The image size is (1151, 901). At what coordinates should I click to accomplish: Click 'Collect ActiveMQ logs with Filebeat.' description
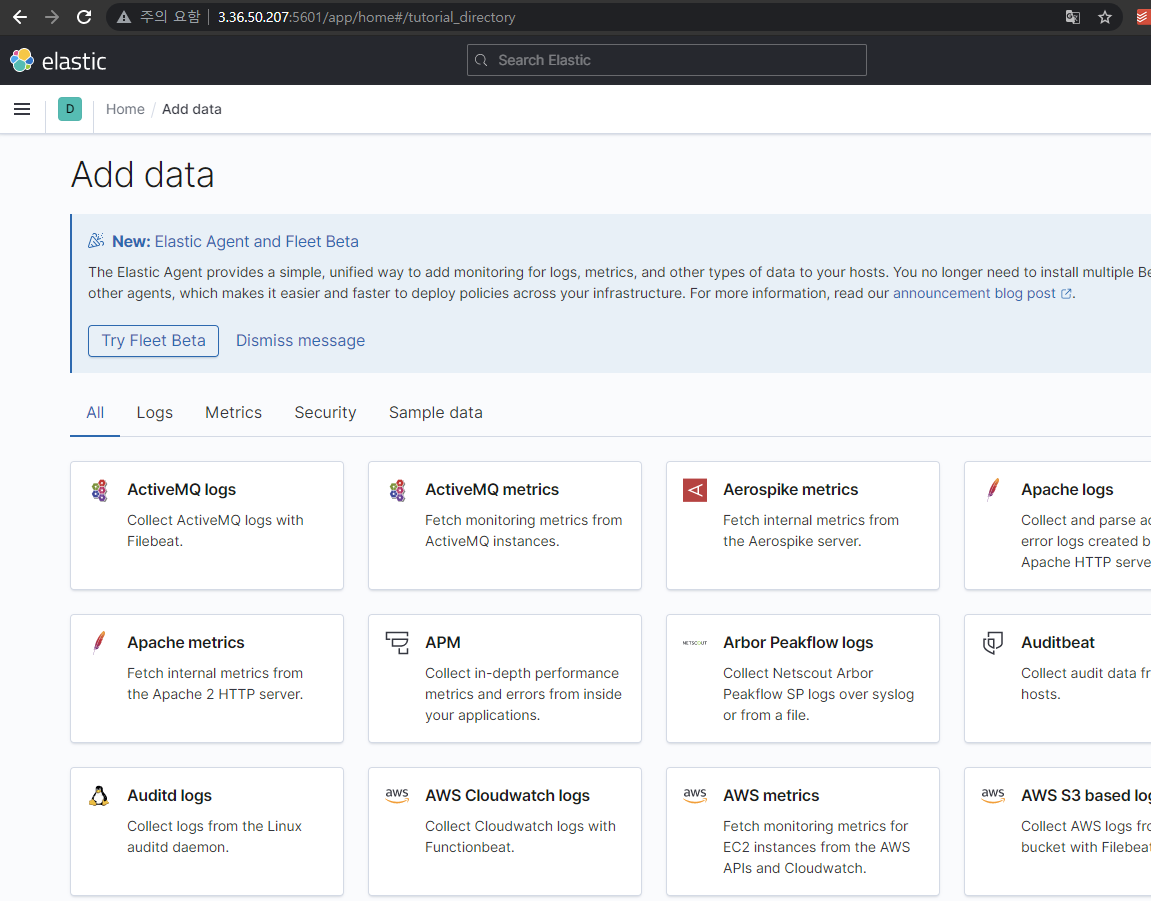[215, 531]
